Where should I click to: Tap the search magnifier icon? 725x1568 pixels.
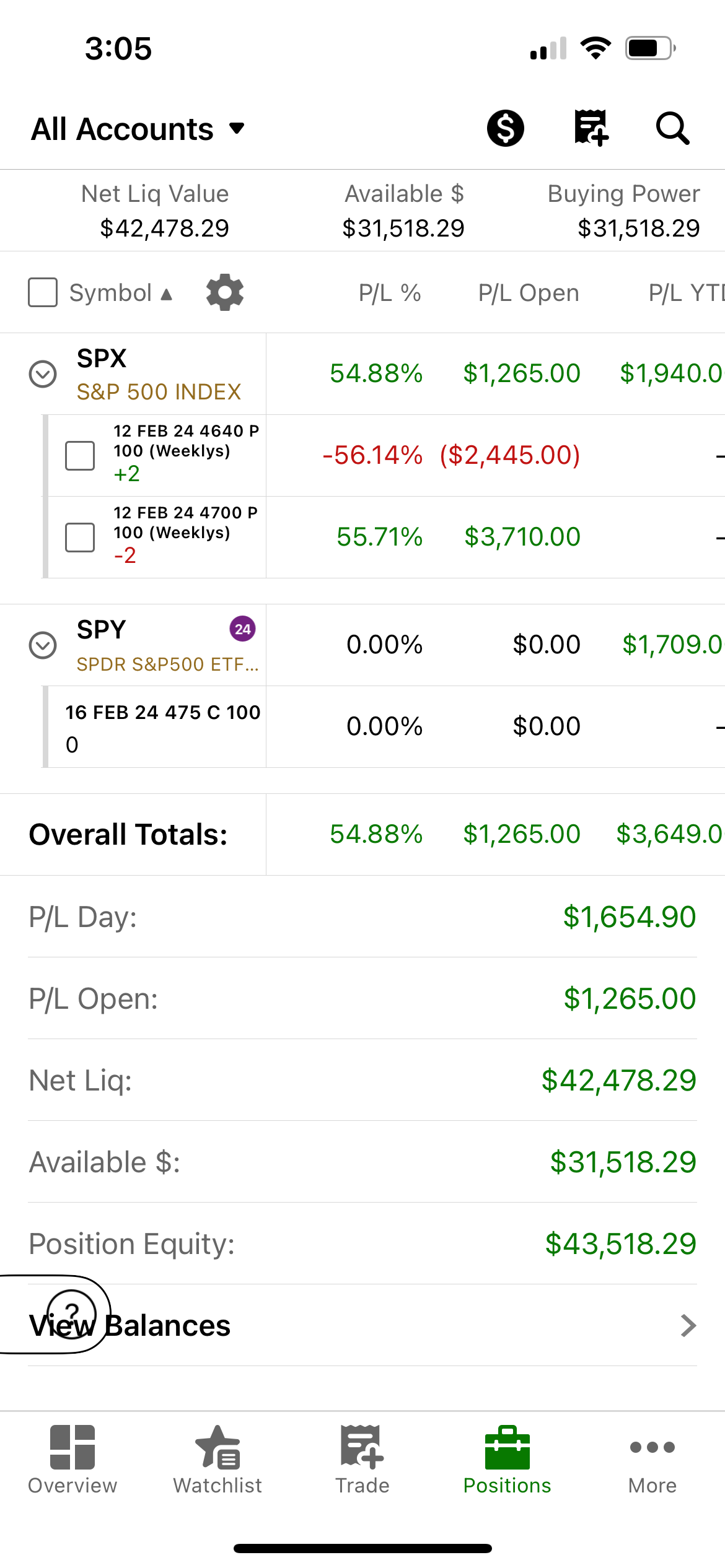(x=673, y=128)
